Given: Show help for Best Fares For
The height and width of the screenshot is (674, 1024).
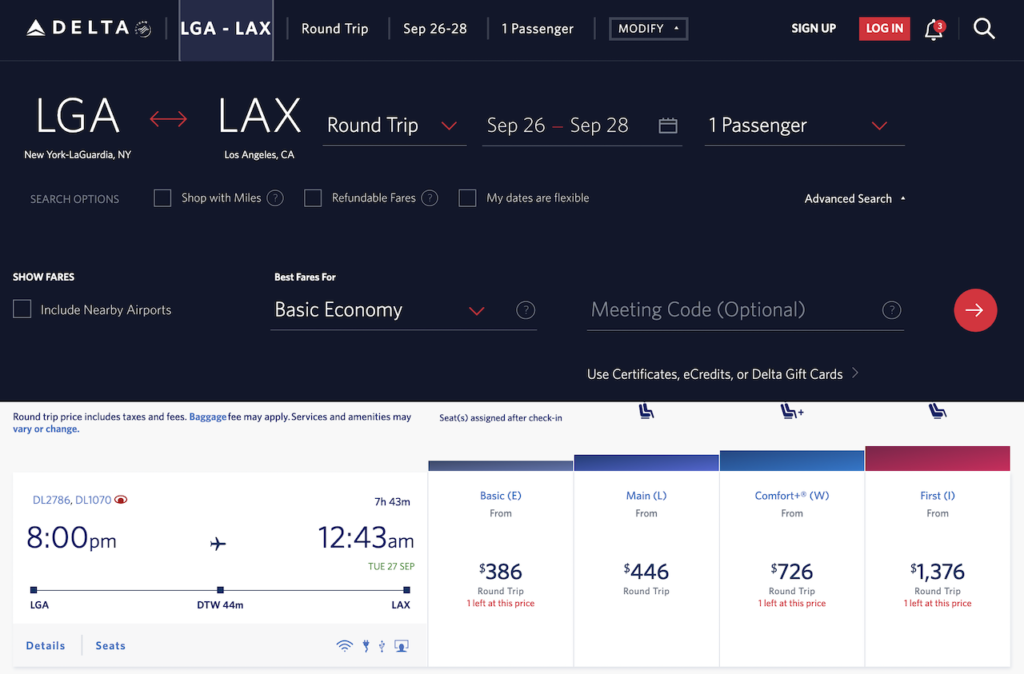Looking at the screenshot, I should 525,310.
